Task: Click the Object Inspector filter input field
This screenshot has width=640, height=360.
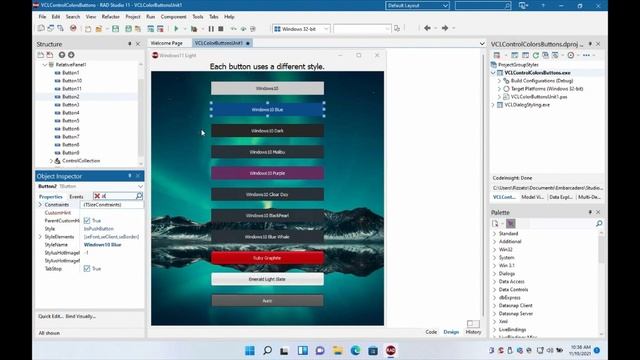Action: [118, 196]
